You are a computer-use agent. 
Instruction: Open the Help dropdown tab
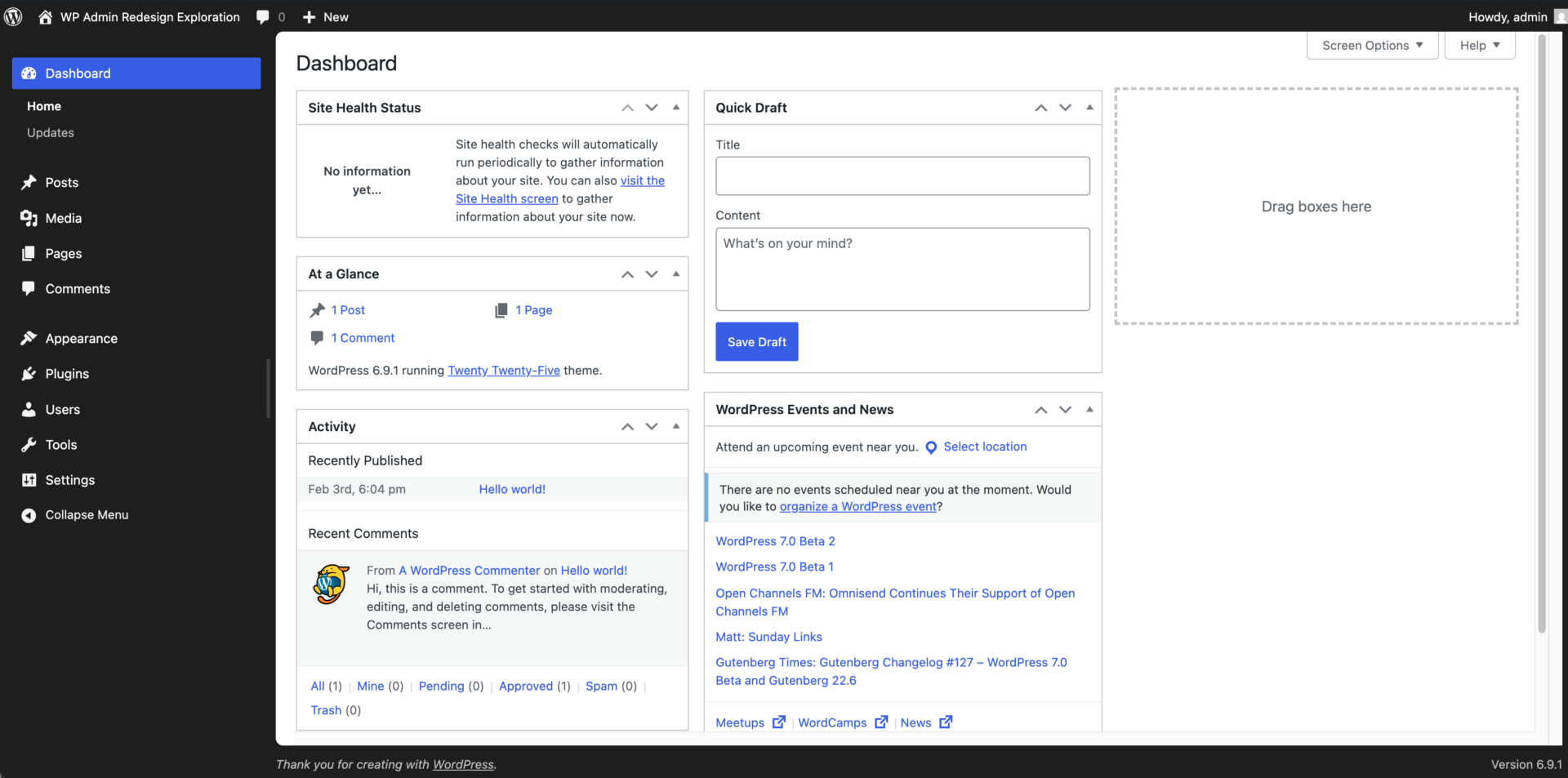tap(1480, 46)
